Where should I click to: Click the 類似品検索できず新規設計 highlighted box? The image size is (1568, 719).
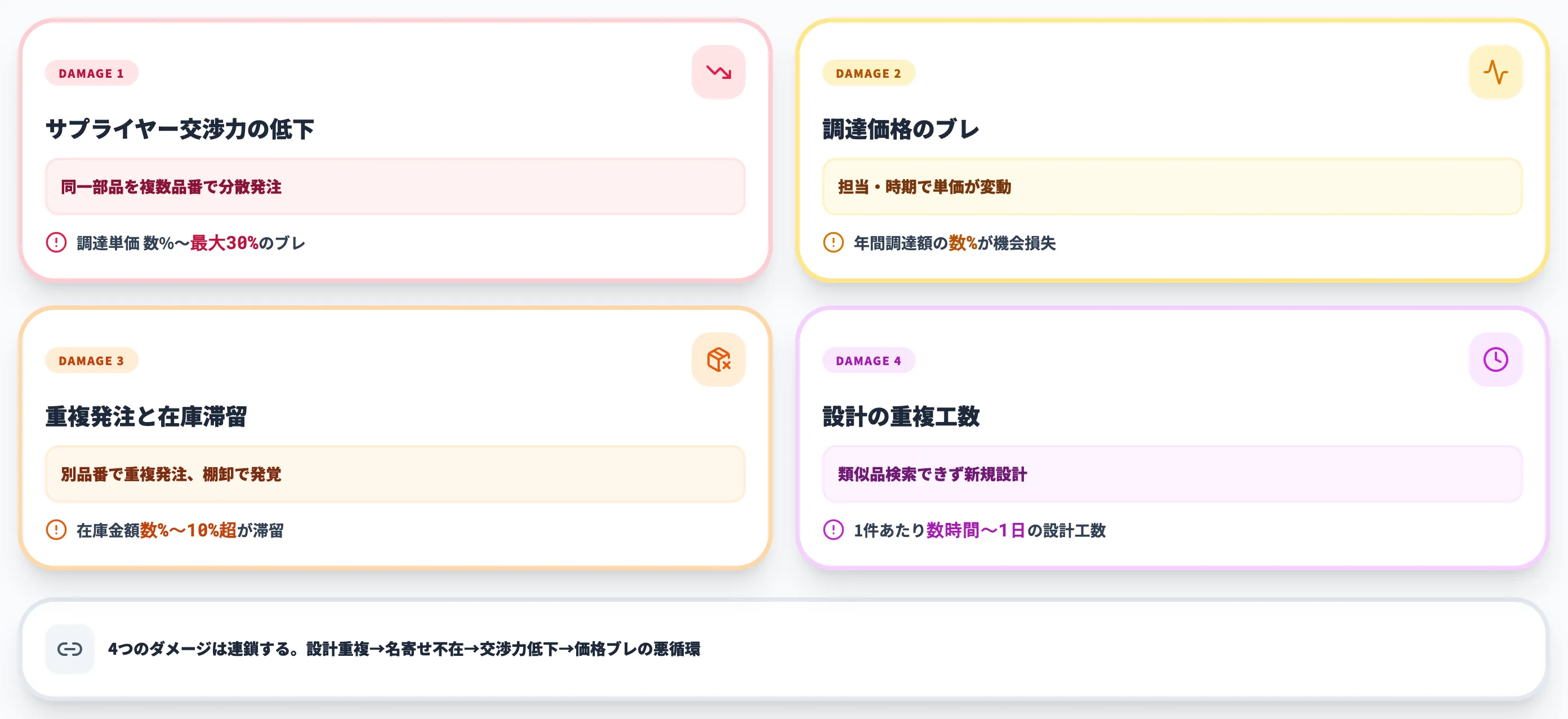(x=1171, y=474)
